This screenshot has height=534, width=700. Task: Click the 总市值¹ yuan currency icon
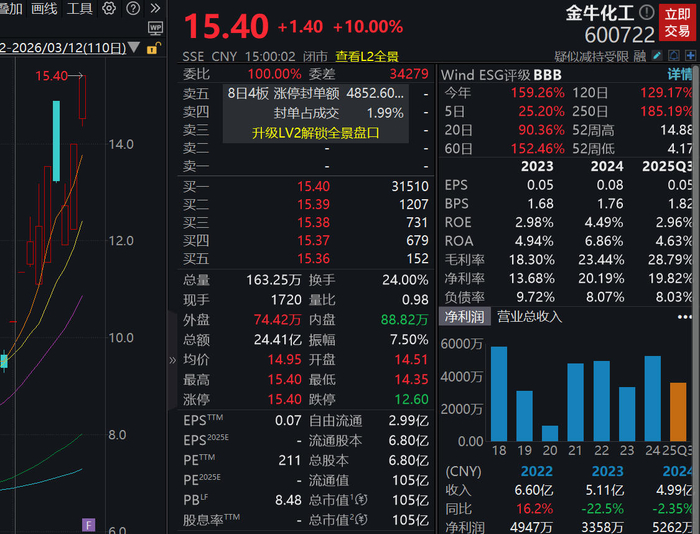(362, 499)
